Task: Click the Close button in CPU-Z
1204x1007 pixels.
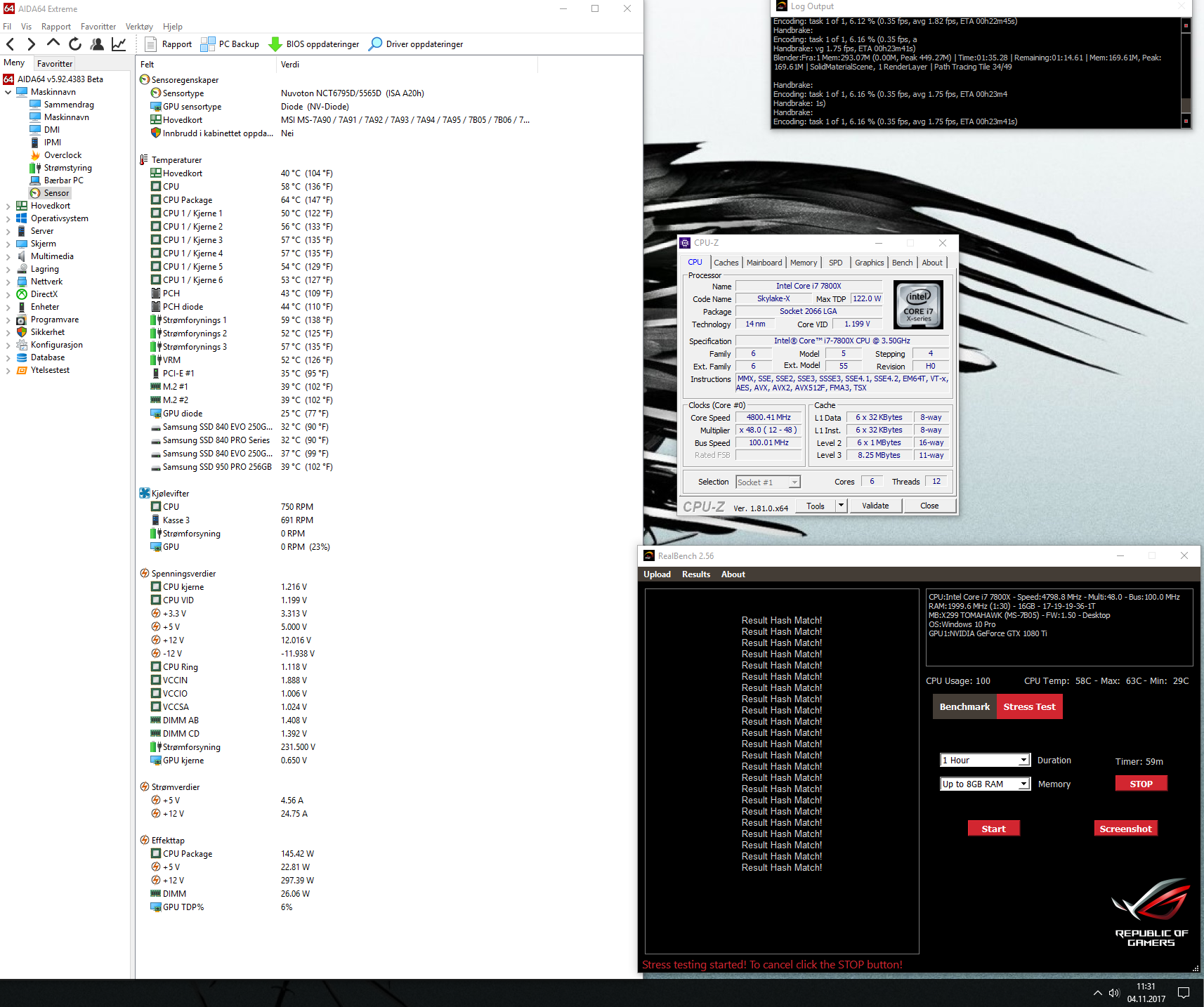Action: [929, 506]
